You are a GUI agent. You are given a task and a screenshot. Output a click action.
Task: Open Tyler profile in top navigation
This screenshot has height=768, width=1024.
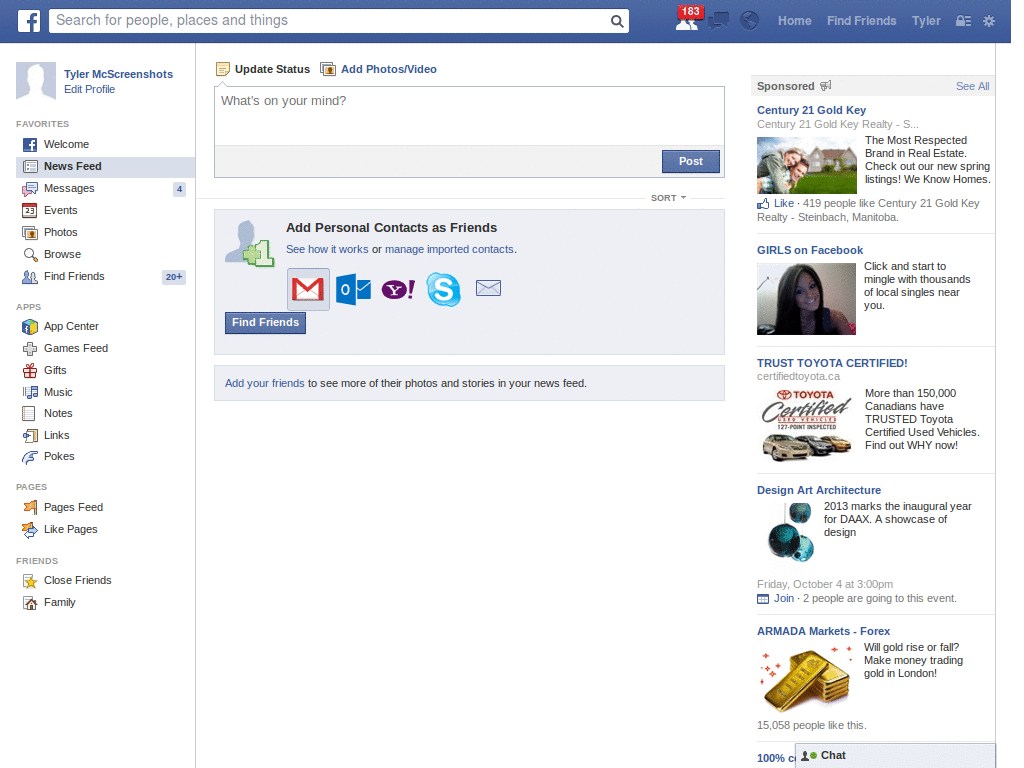[x=926, y=21]
